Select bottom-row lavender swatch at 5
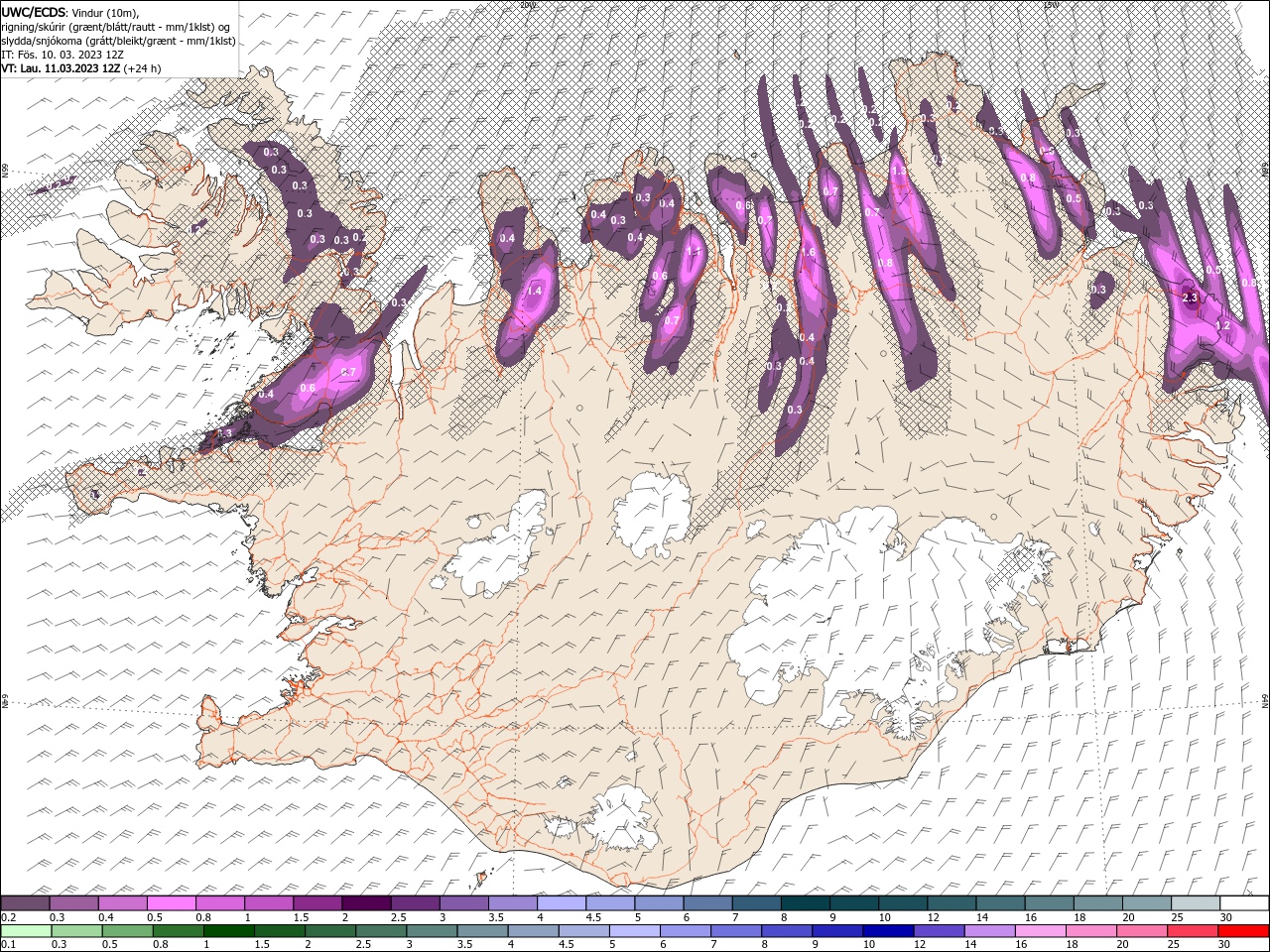Image resolution: width=1270 pixels, height=952 pixels. point(633,931)
